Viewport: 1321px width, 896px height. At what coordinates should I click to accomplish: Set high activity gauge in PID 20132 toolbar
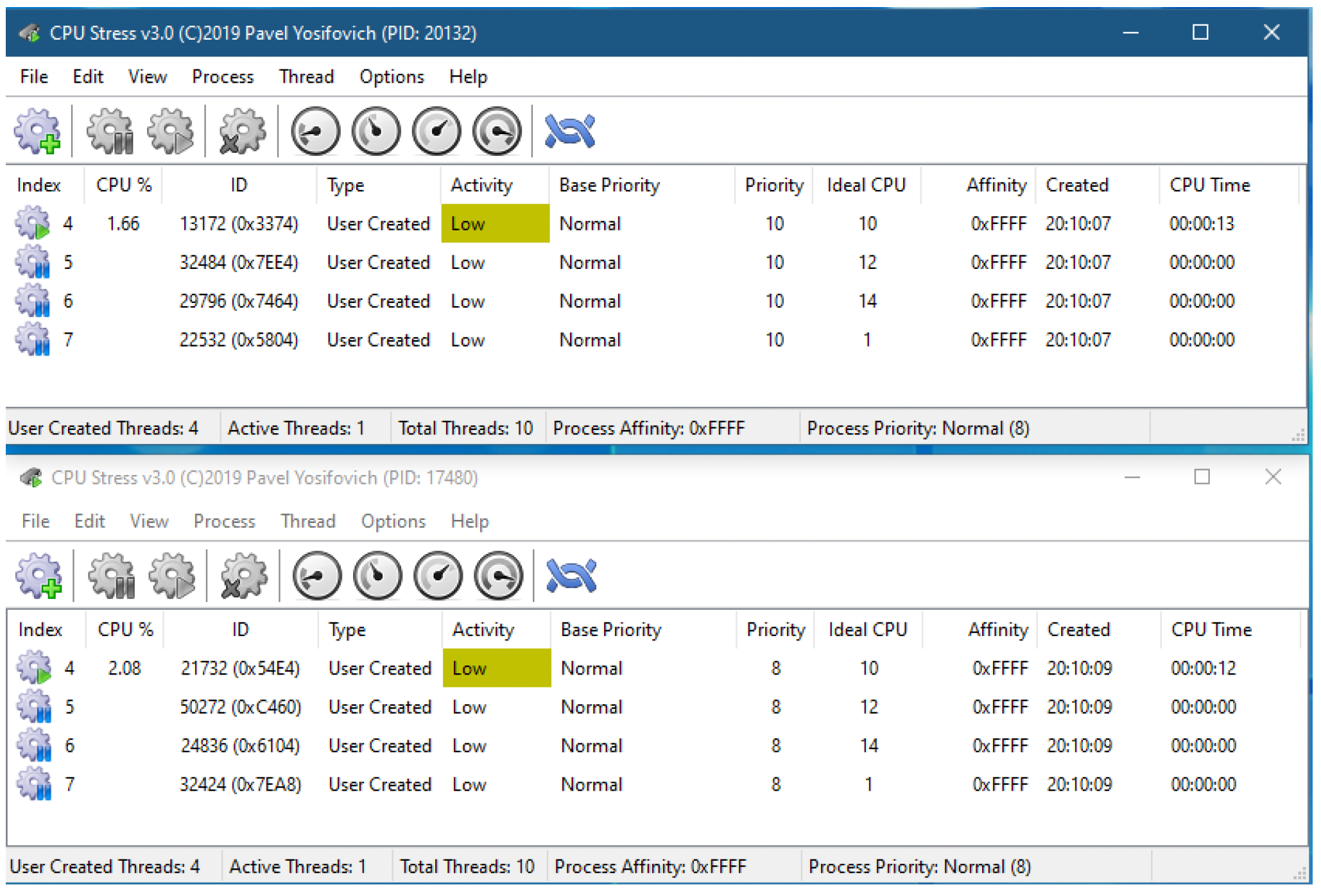[436, 131]
